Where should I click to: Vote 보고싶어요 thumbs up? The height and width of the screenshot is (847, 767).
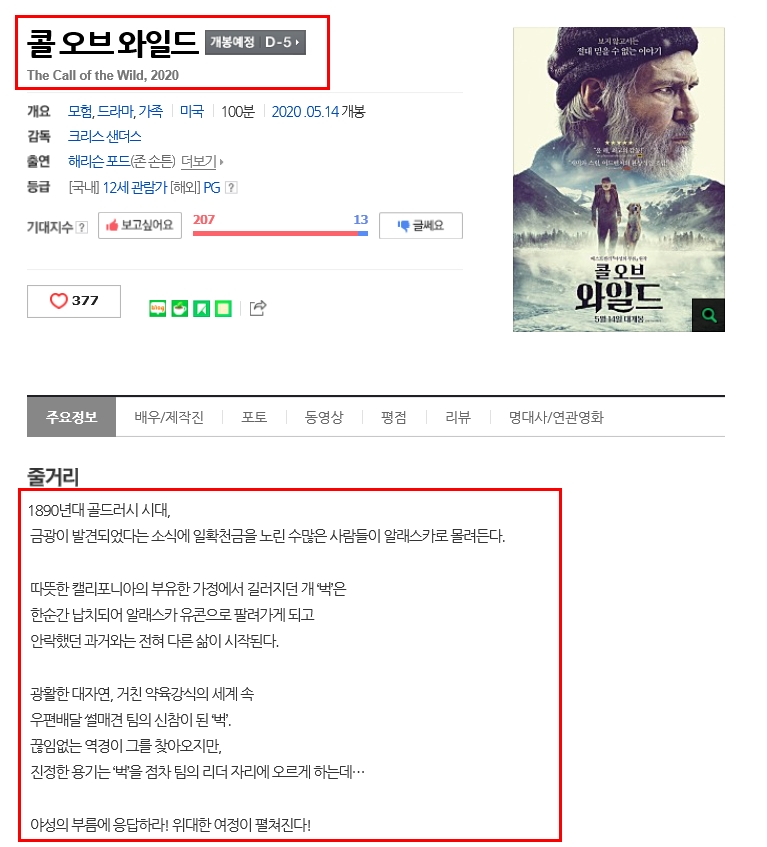coord(140,225)
